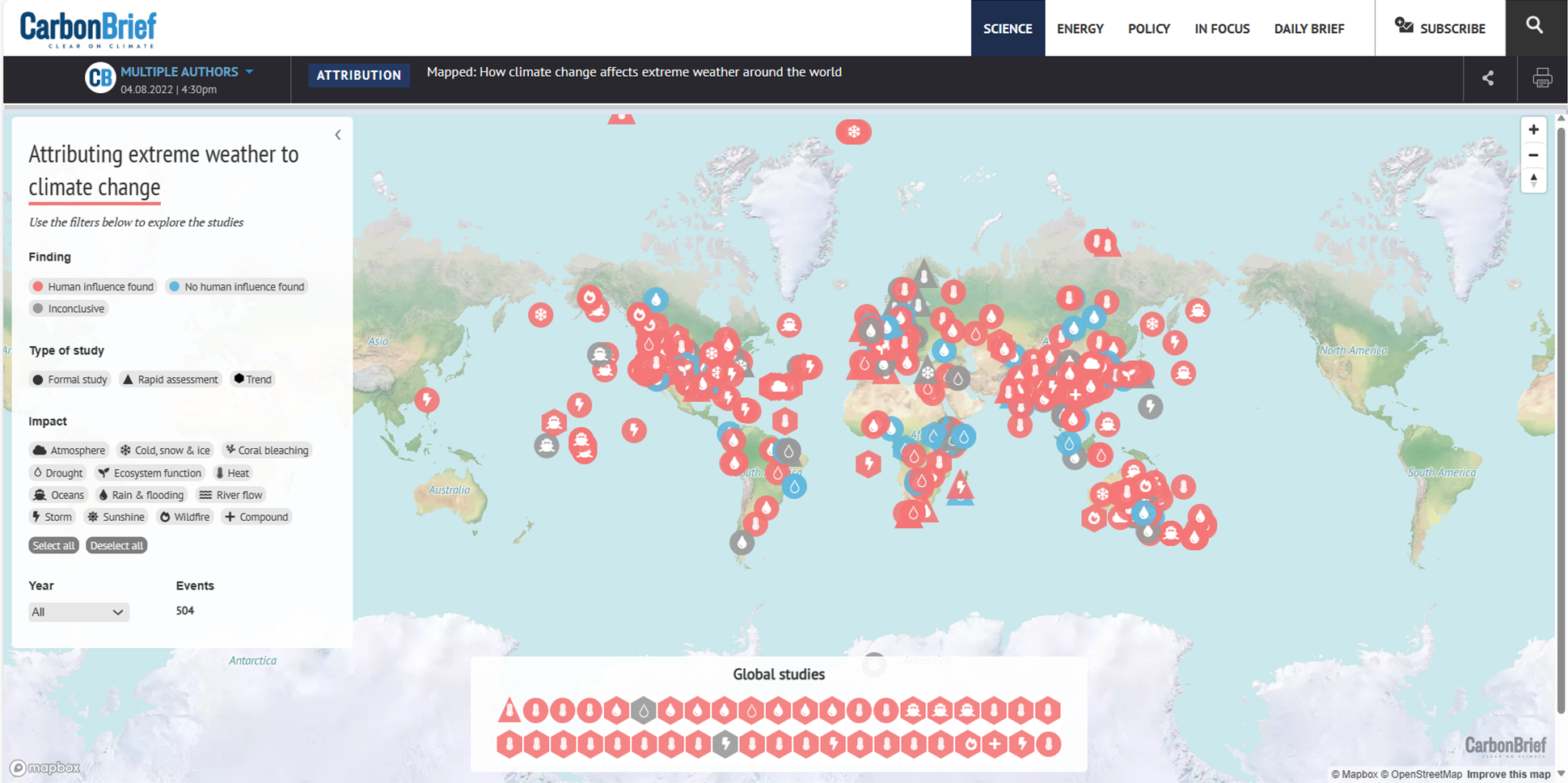The image size is (1568, 783).
Task: Click the print icon
Action: (x=1541, y=78)
